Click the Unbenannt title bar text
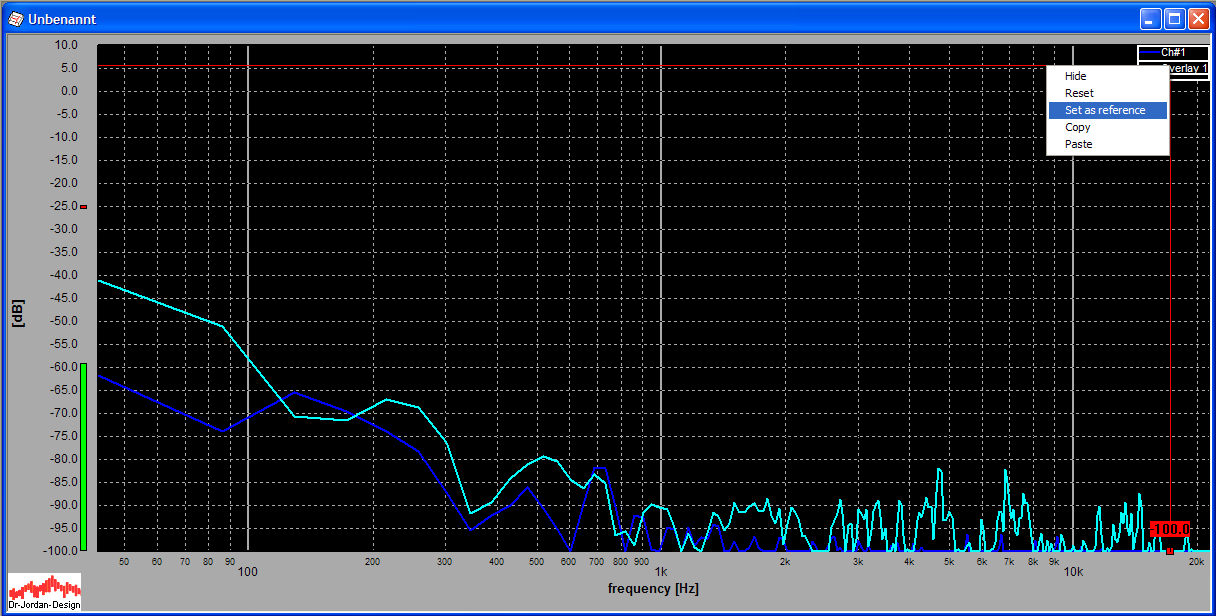Screen dimensions: 1216x616 click(62, 19)
